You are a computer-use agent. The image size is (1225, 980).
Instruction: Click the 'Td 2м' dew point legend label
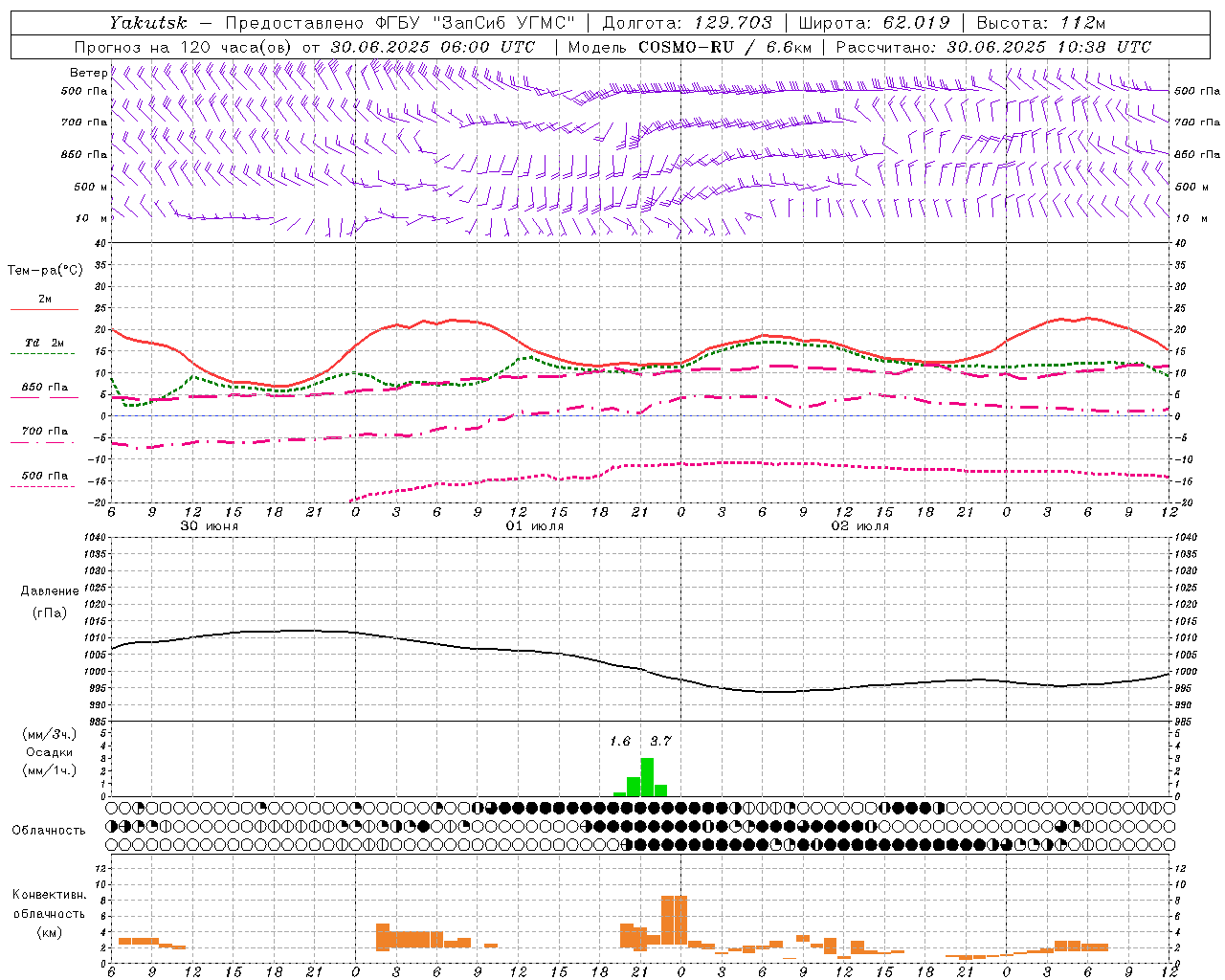tap(45, 343)
